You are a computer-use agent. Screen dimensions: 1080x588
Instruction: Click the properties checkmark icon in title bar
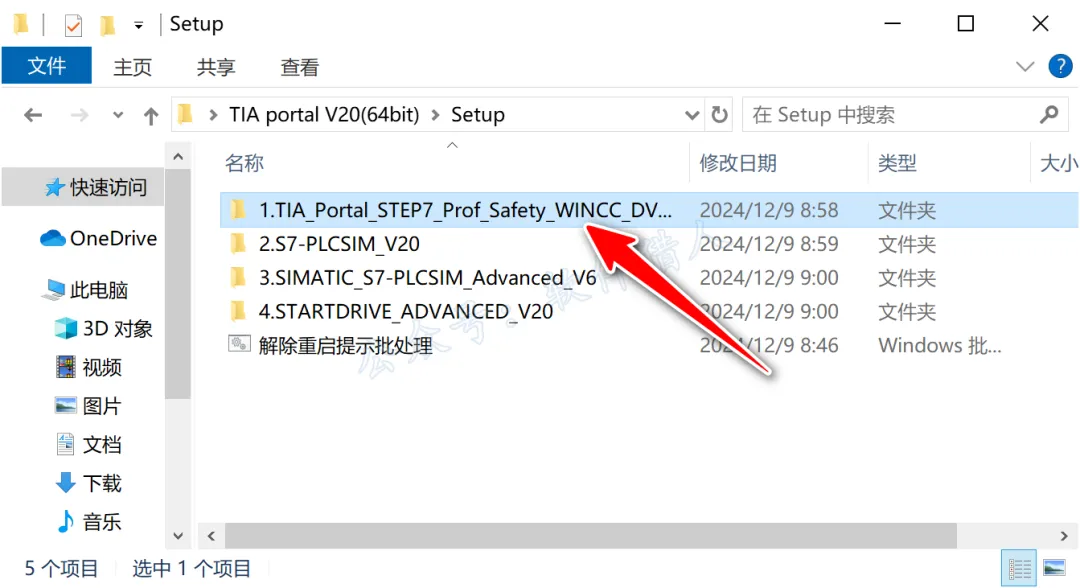[73, 25]
